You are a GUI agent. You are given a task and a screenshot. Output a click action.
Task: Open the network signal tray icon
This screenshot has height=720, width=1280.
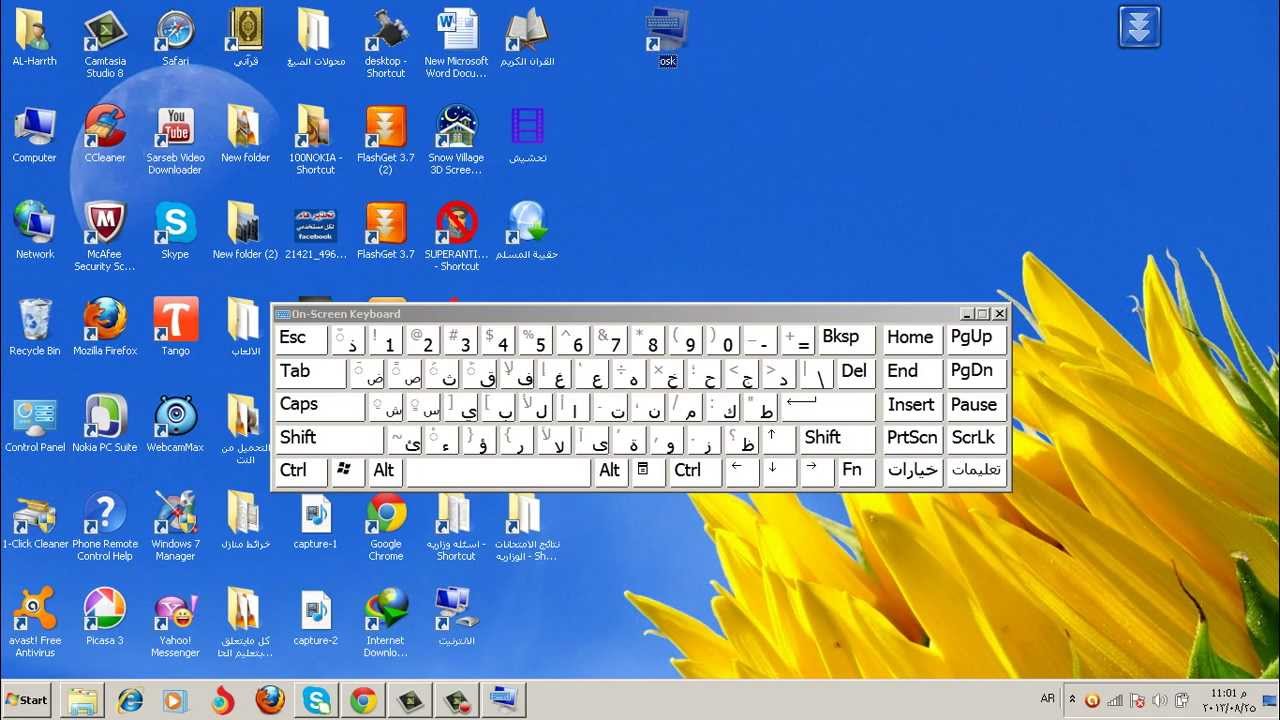click(1115, 700)
